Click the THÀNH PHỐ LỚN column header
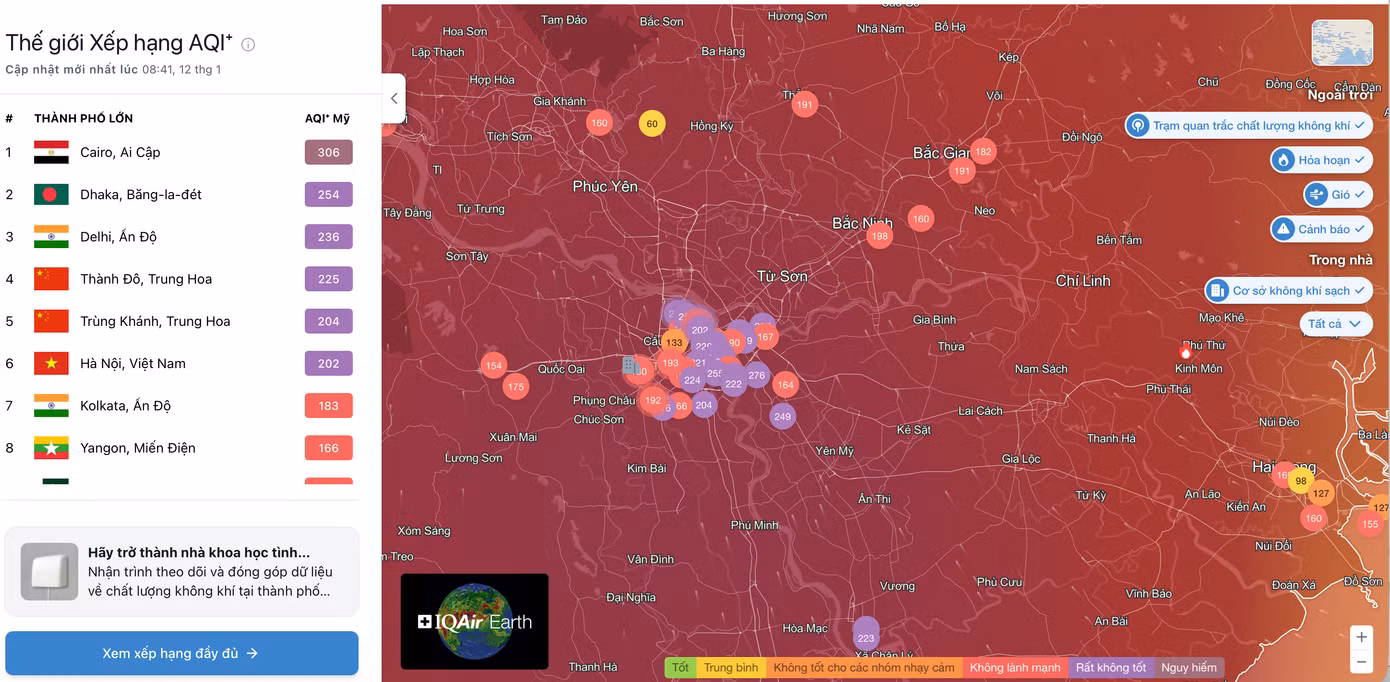The width and height of the screenshot is (1390, 682). click(83, 118)
